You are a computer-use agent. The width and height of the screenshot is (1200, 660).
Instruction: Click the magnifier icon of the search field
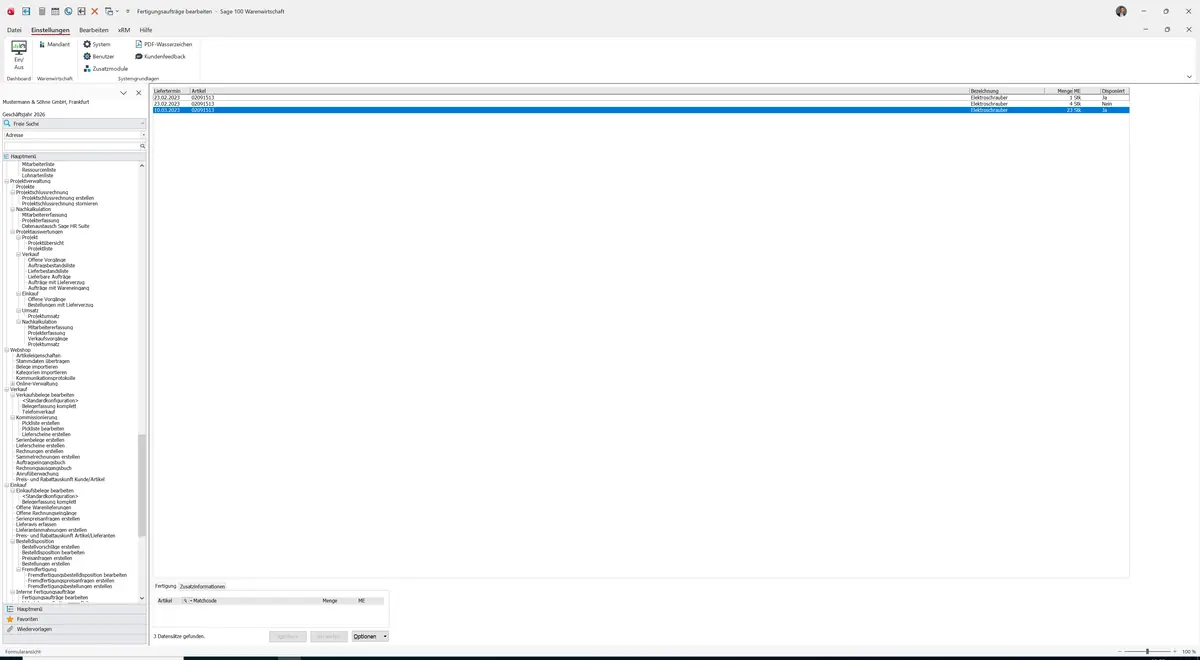[x=143, y=146]
